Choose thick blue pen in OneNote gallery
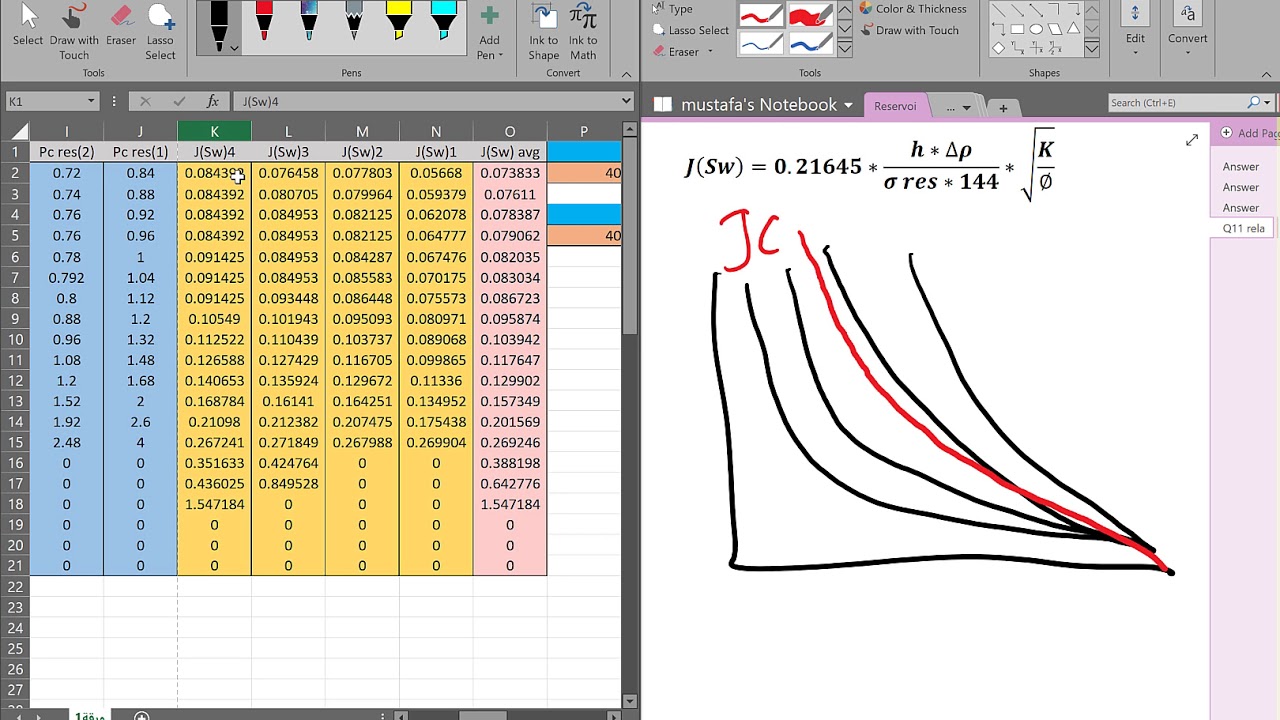The width and height of the screenshot is (1280, 720). tap(809, 44)
